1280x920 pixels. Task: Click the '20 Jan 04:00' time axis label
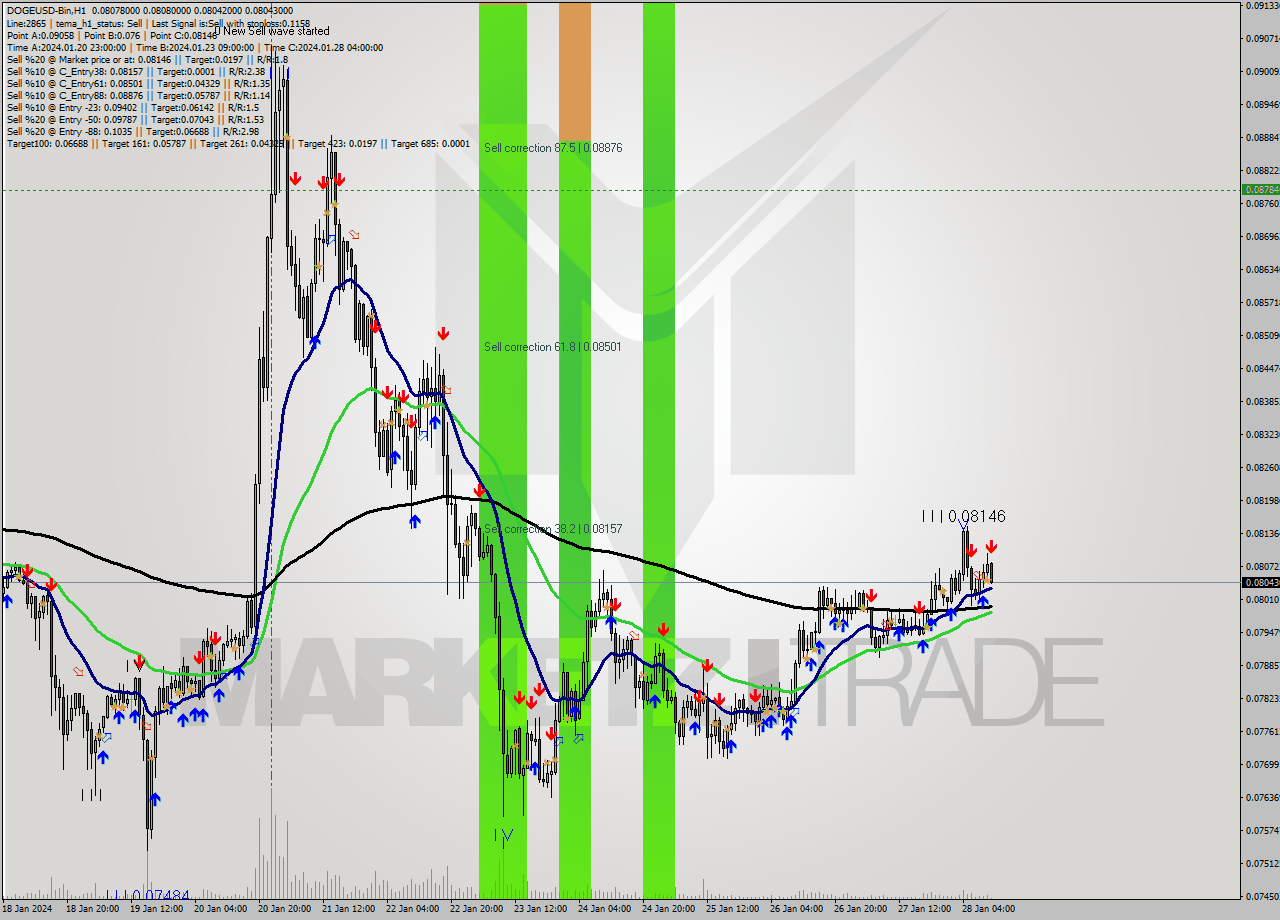click(x=219, y=909)
